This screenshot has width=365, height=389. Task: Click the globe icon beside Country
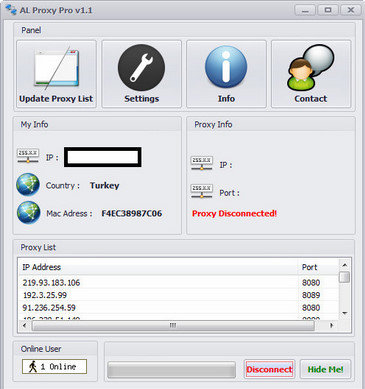(28, 185)
